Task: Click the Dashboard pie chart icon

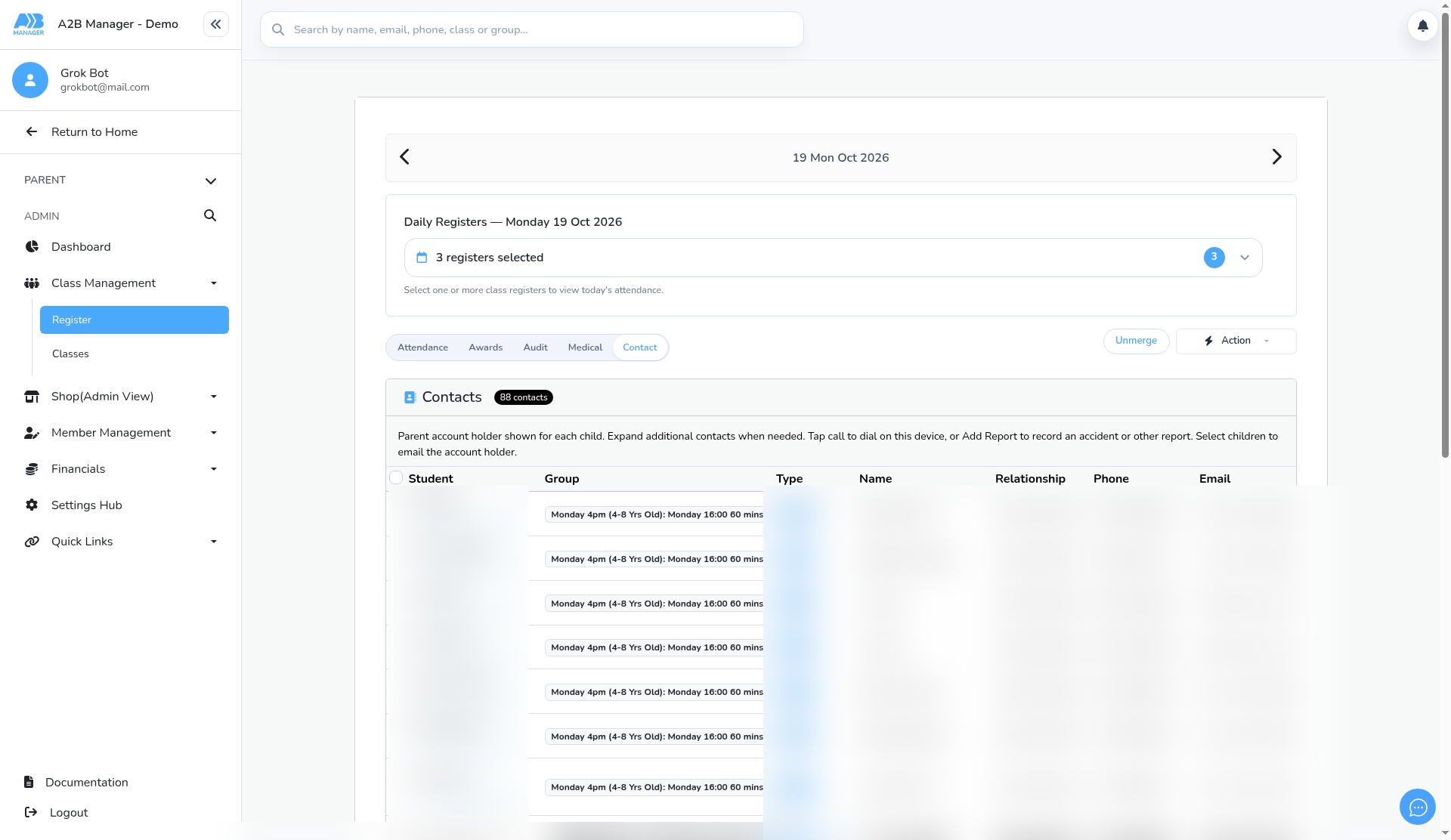Action: tap(32, 246)
